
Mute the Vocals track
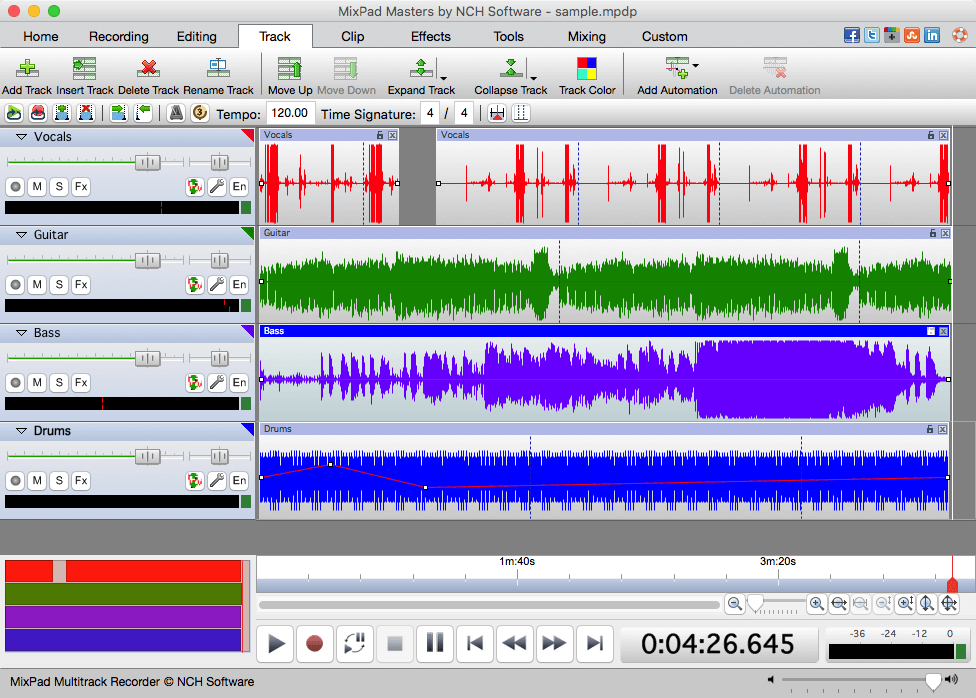(x=37, y=186)
